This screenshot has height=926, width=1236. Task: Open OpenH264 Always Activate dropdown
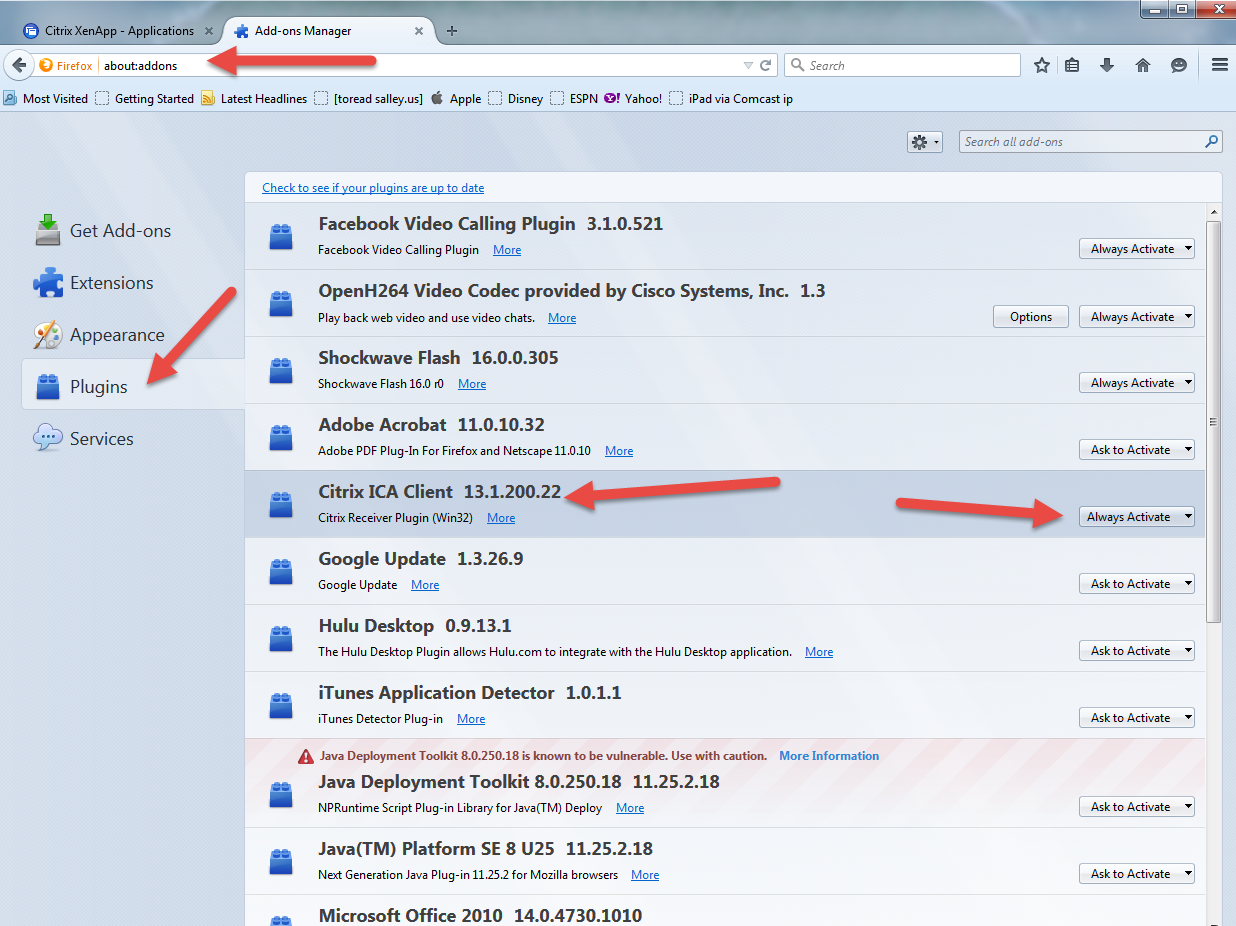coord(1137,317)
